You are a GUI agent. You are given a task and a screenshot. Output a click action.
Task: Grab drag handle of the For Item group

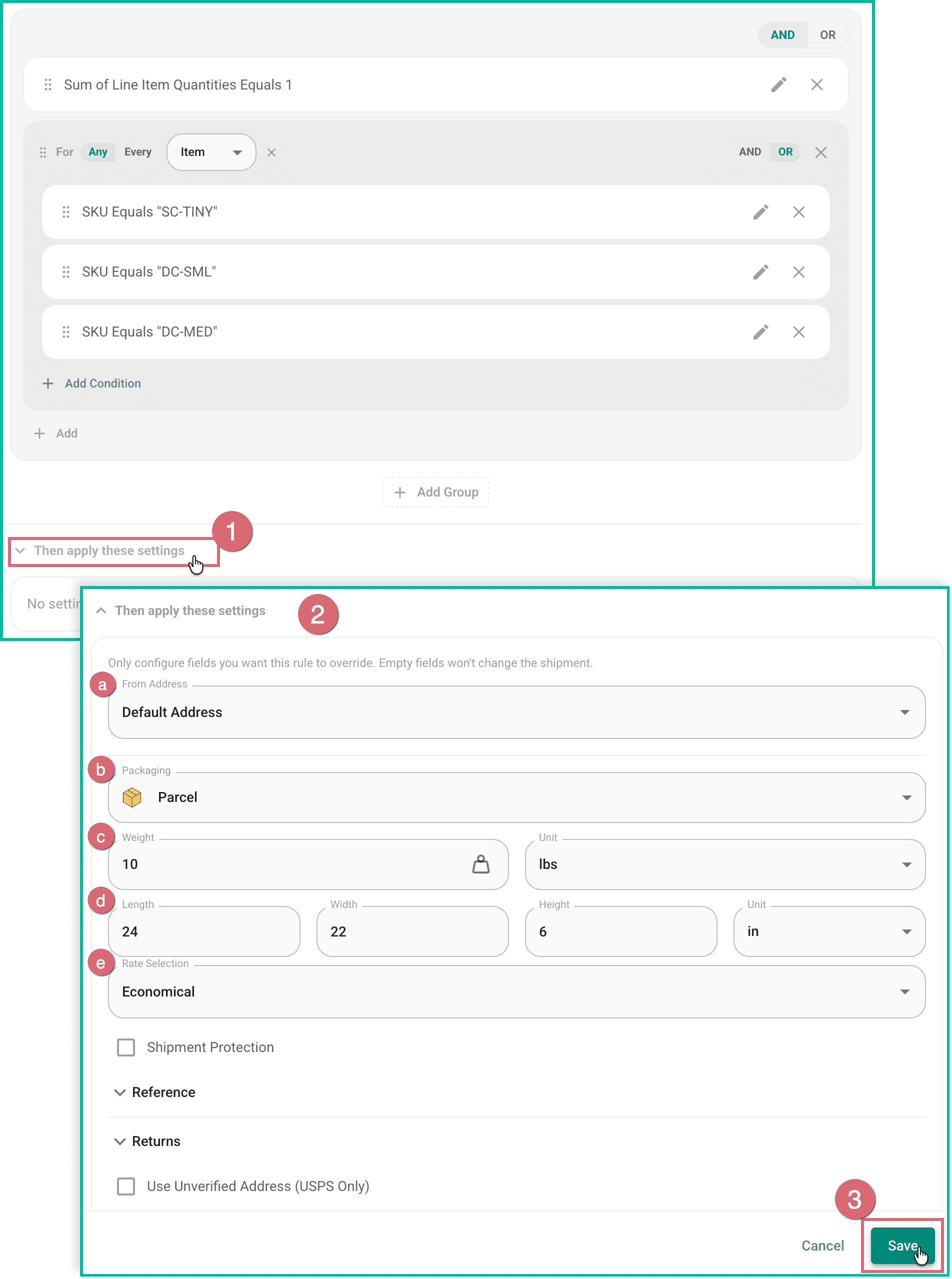click(42, 152)
